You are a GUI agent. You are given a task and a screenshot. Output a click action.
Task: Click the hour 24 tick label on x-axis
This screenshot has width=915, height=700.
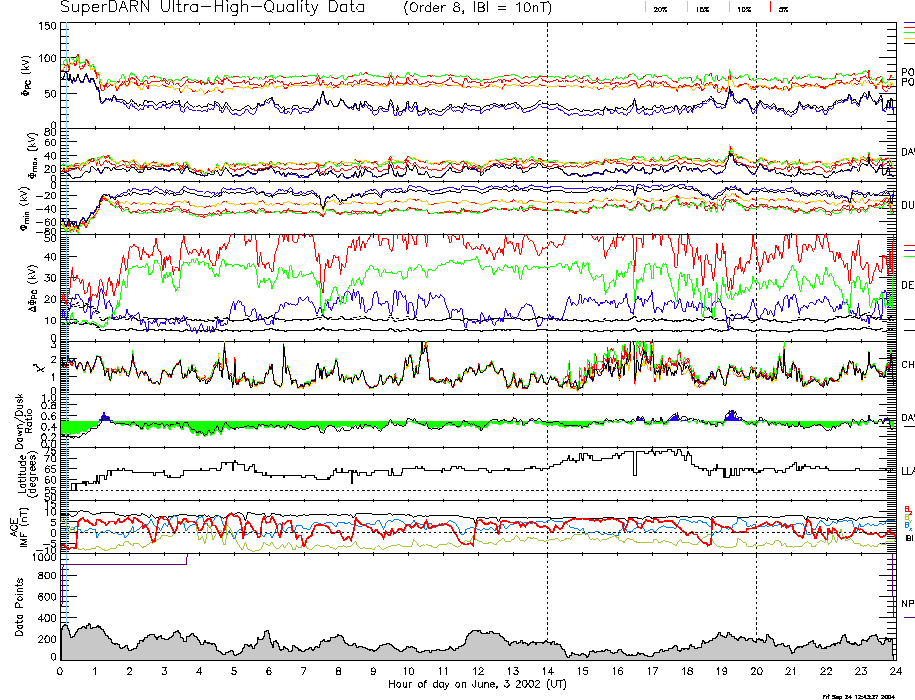pos(895,672)
